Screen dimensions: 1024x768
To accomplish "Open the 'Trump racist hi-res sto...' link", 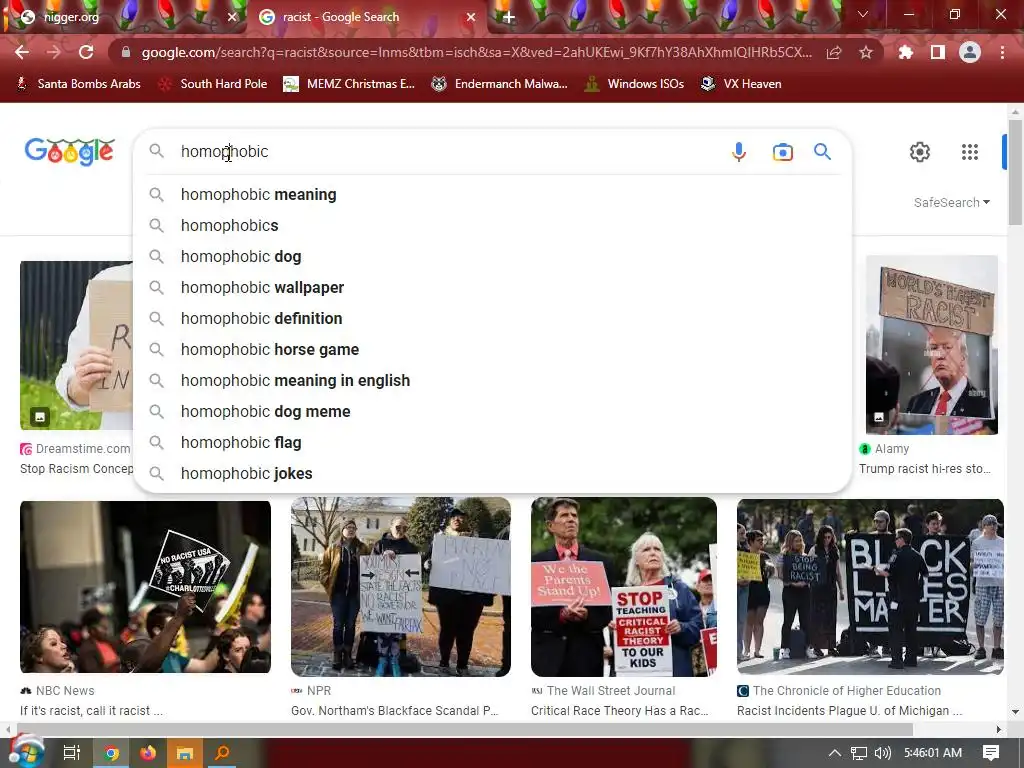I will pyautogui.click(x=925, y=469).
